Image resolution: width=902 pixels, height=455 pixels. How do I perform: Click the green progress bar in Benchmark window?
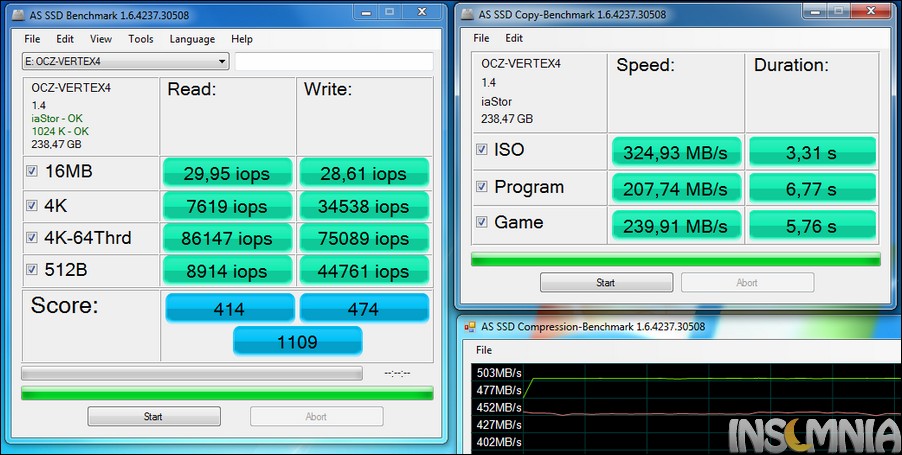point(227,393)
